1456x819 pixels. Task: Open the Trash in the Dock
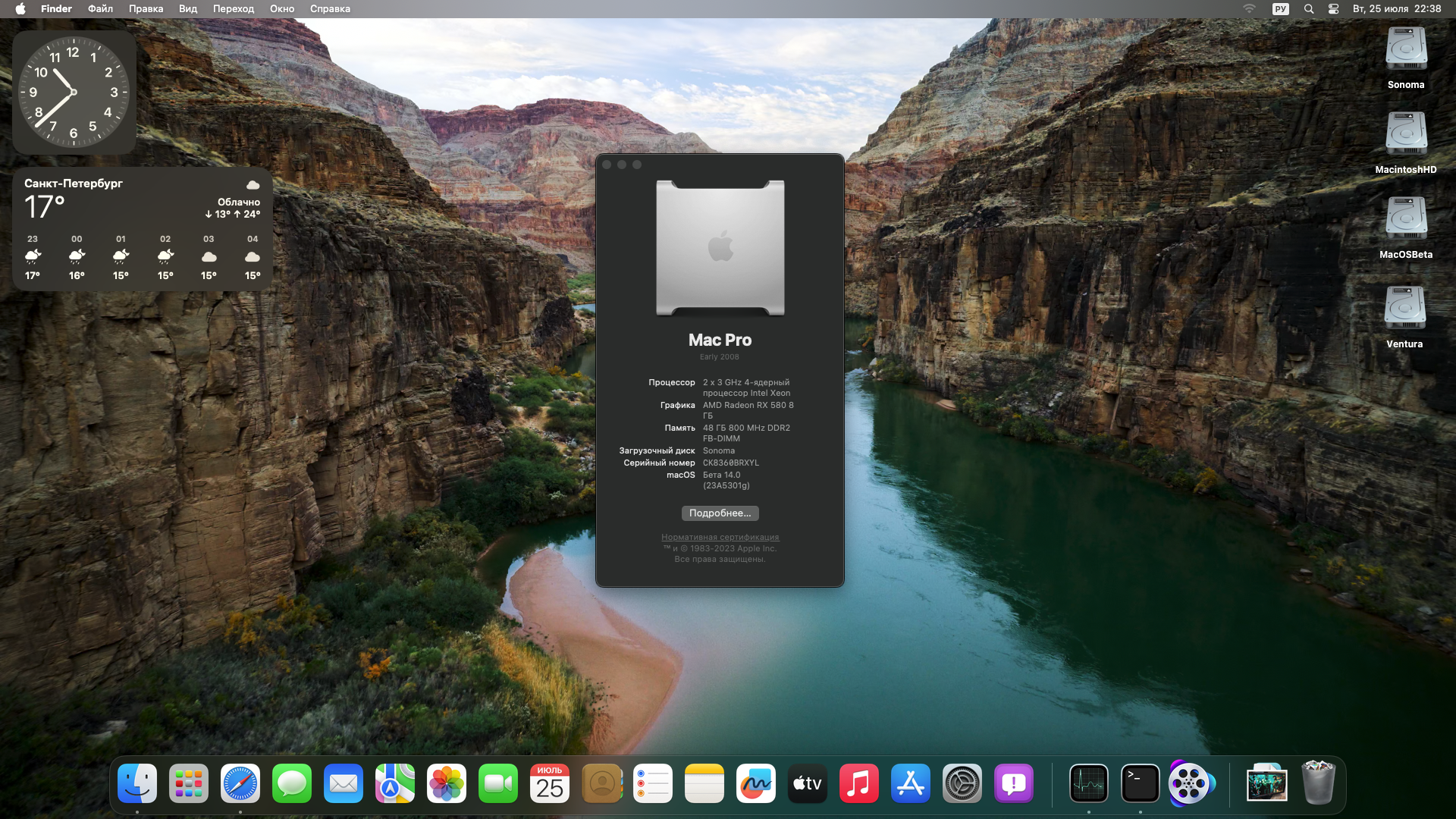coord(1319,783)
